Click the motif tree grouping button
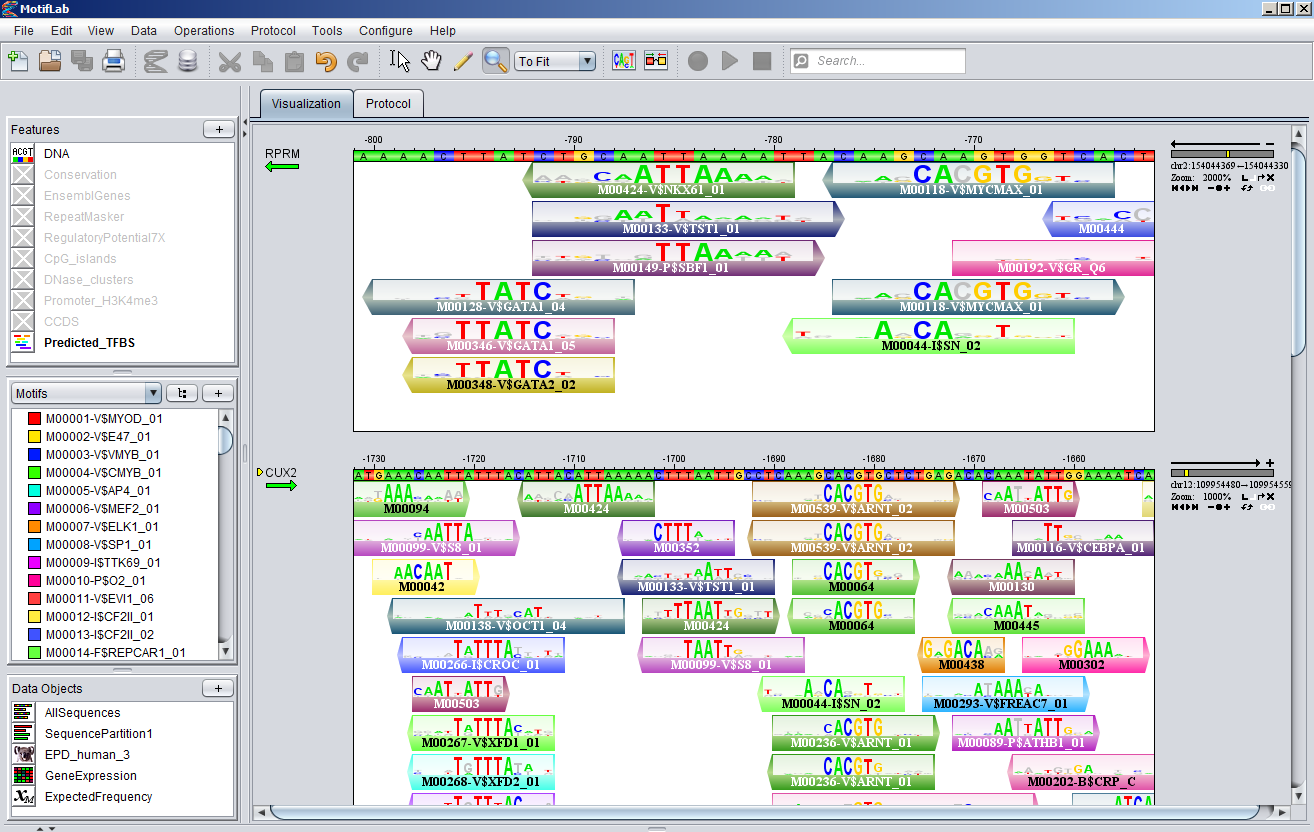Image resolution: width=1314 pixels, height=832 pixels. point(182,393)
